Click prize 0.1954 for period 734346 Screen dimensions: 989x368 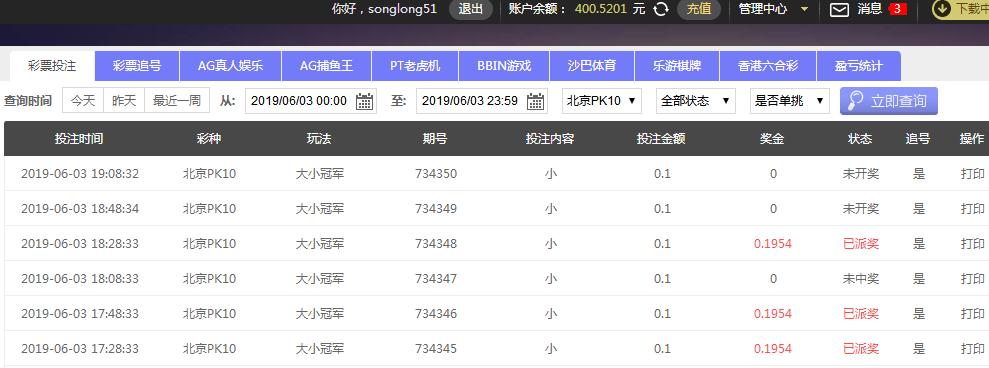(x=773, y=314)
